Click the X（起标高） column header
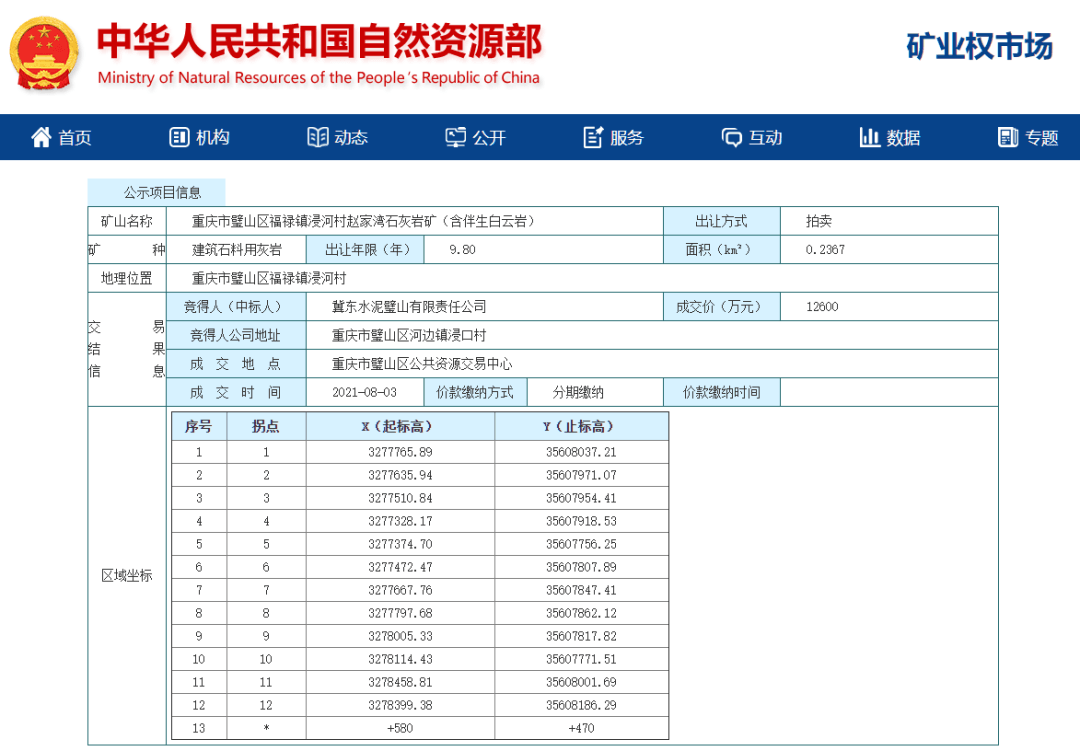The height and width of the screenshot is (751, 1080). click(x=400, y=427)
